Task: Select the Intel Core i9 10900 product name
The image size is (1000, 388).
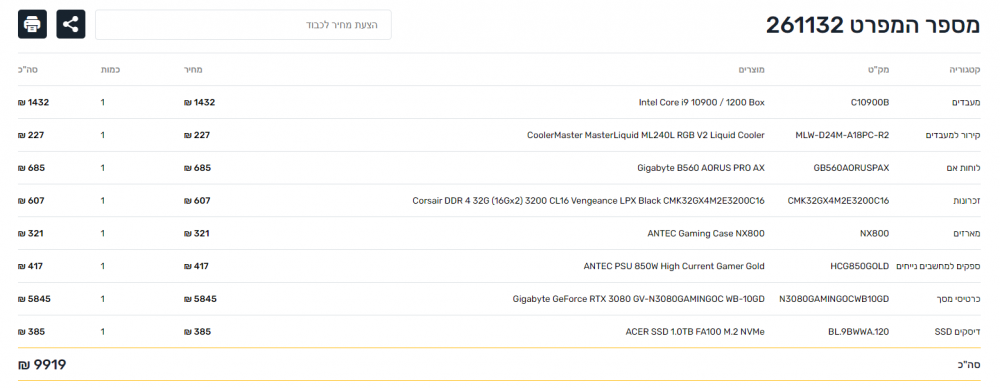Action: tap(702, 102)
